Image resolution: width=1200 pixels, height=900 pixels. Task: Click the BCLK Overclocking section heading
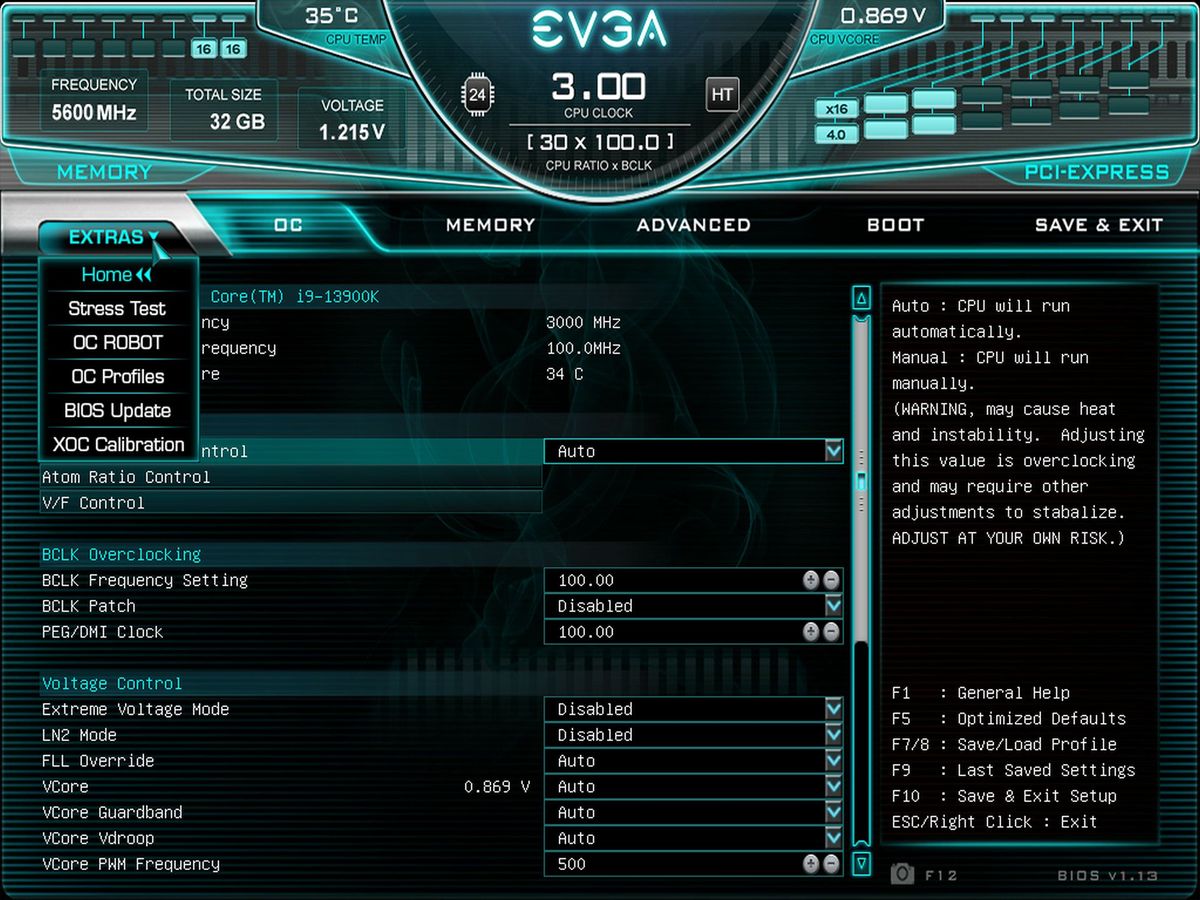click(121, 554)
